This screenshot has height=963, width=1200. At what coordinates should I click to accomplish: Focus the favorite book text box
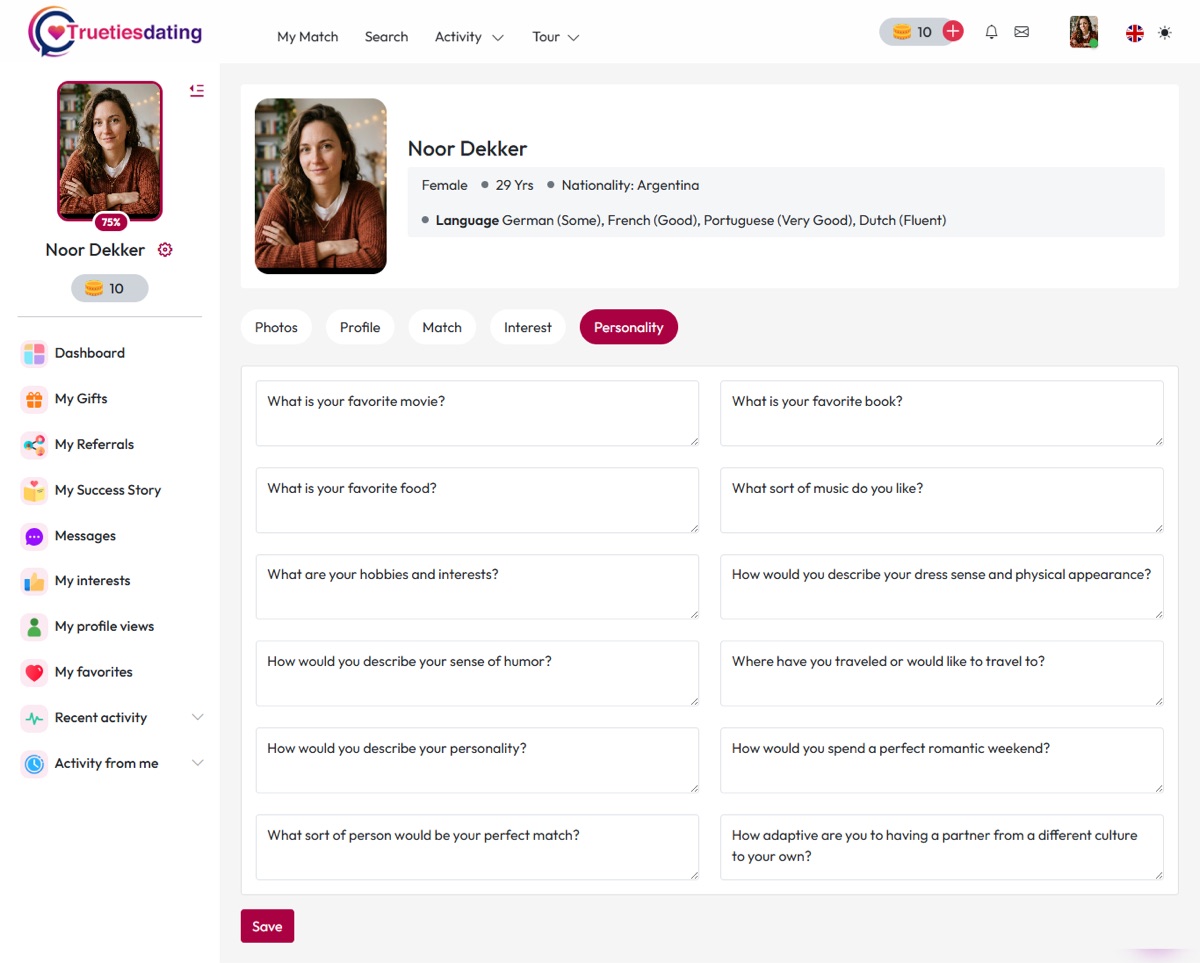tap(942, 413)
